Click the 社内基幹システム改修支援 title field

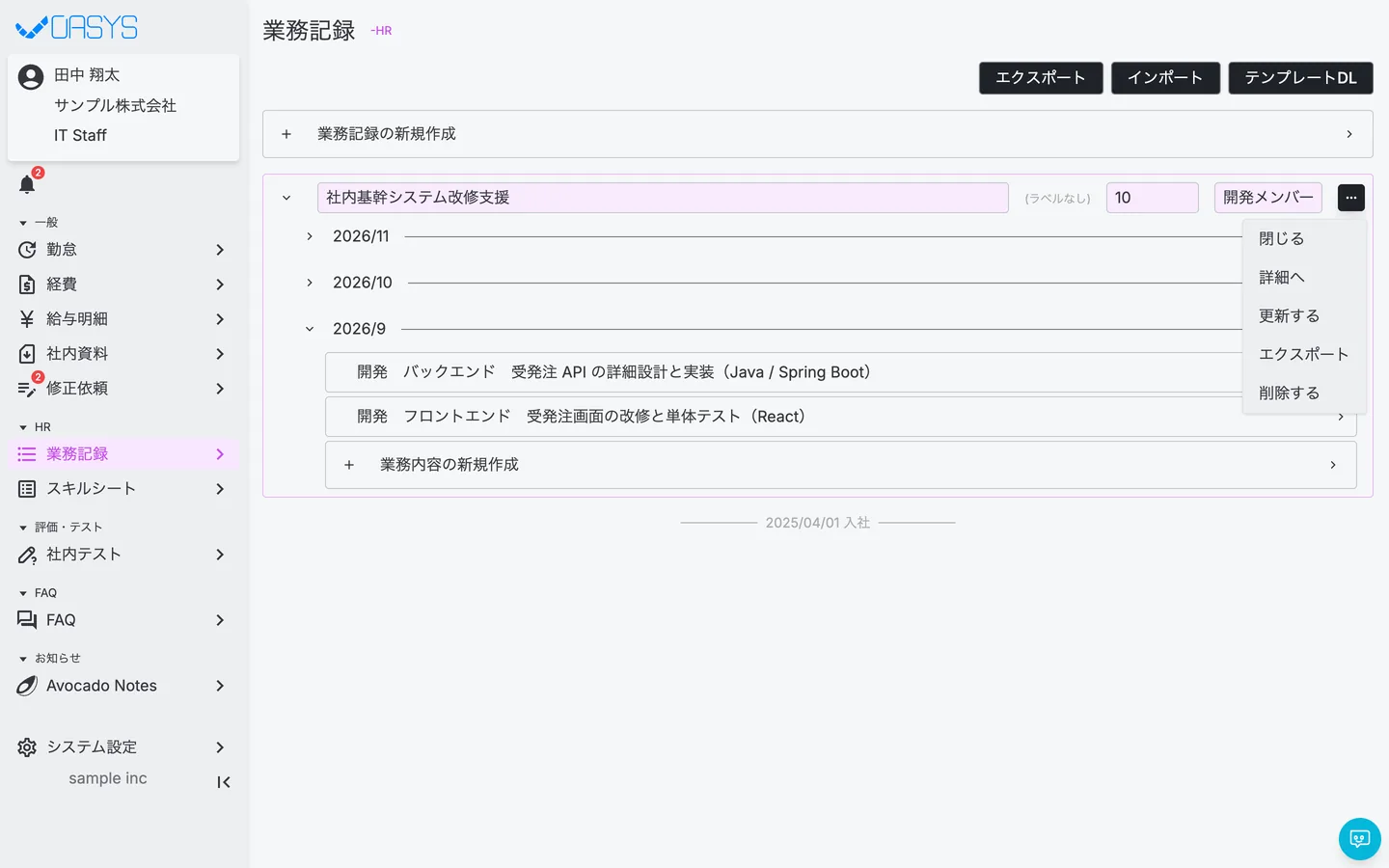[x=663, y=198]
